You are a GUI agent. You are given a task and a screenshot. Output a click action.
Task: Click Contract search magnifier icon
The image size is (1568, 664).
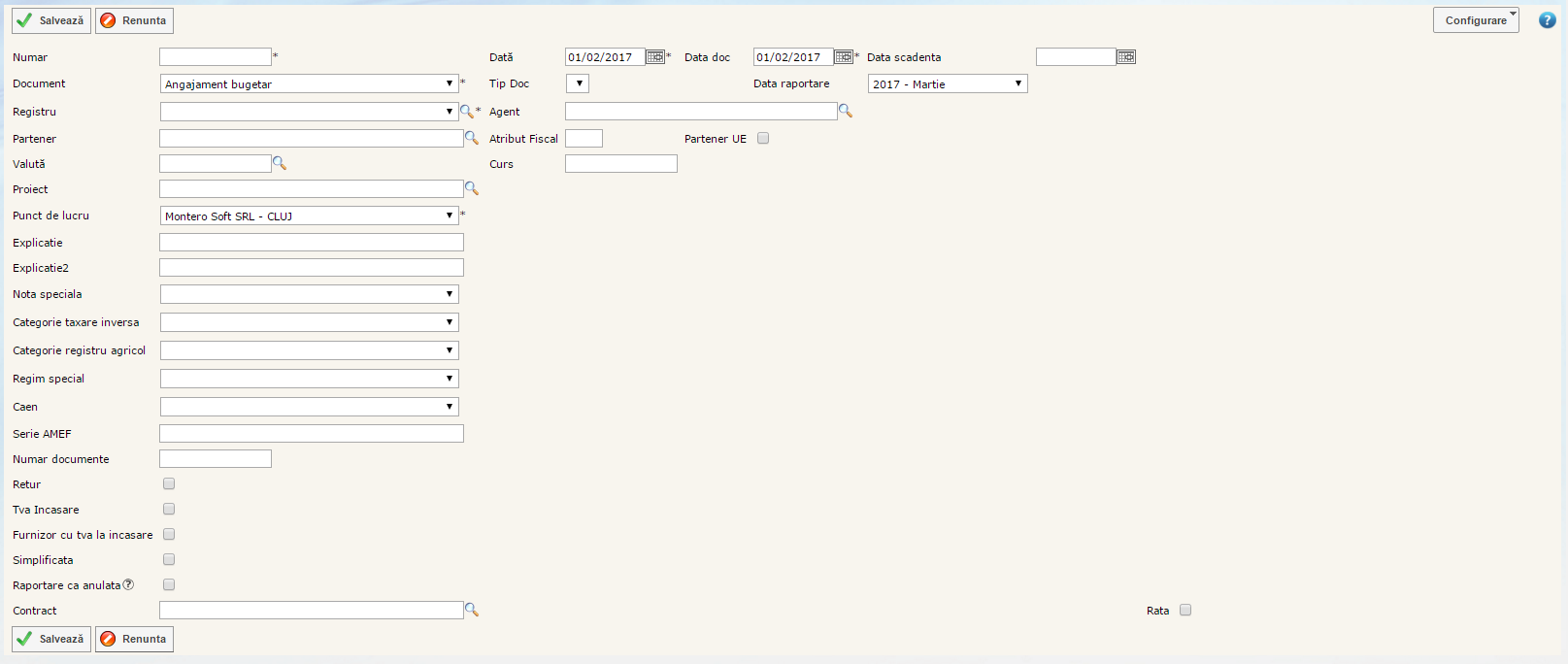tap(472, 610)
